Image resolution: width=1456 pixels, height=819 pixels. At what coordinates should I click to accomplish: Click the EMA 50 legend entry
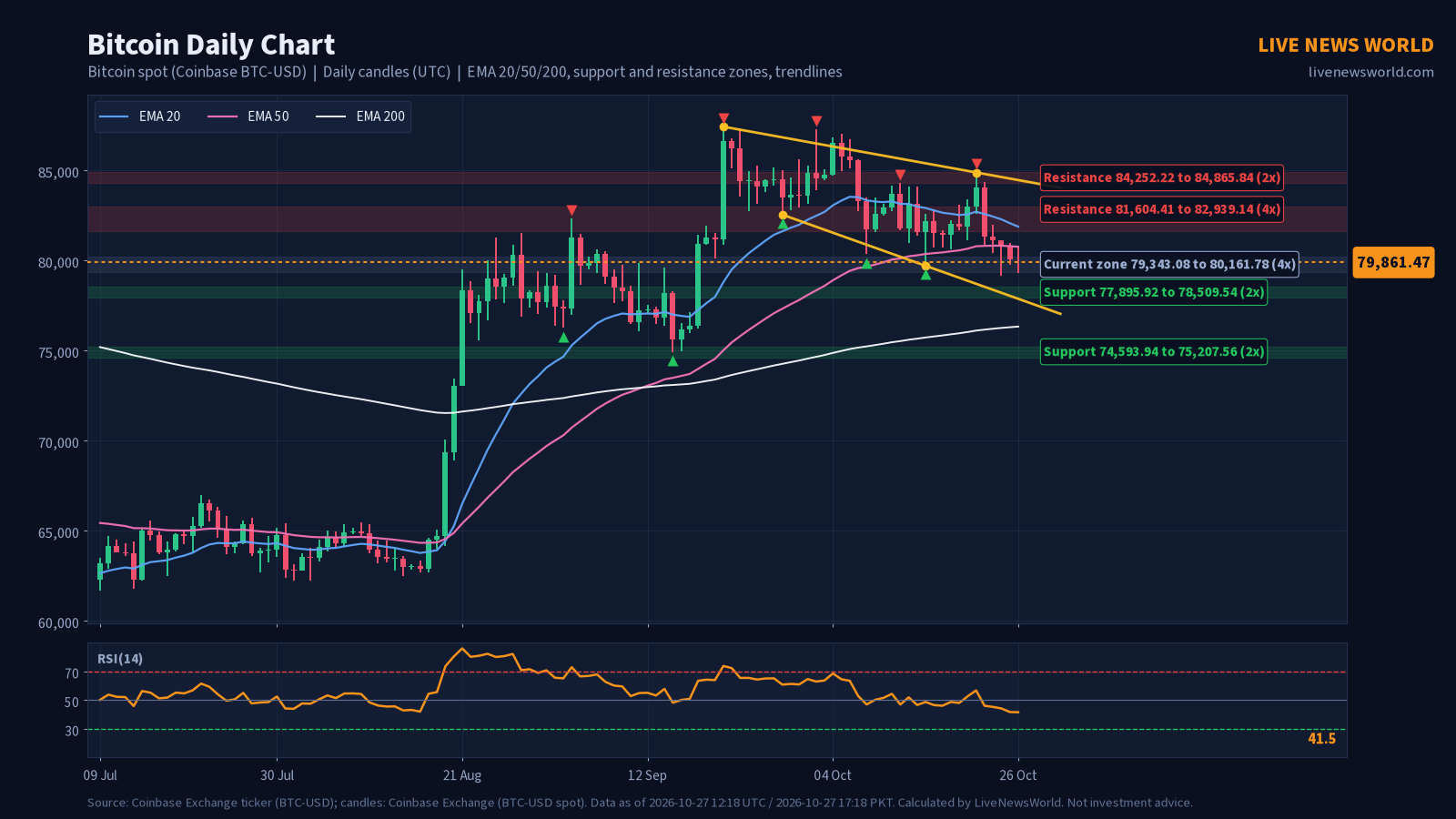click(x=248, y=116)
